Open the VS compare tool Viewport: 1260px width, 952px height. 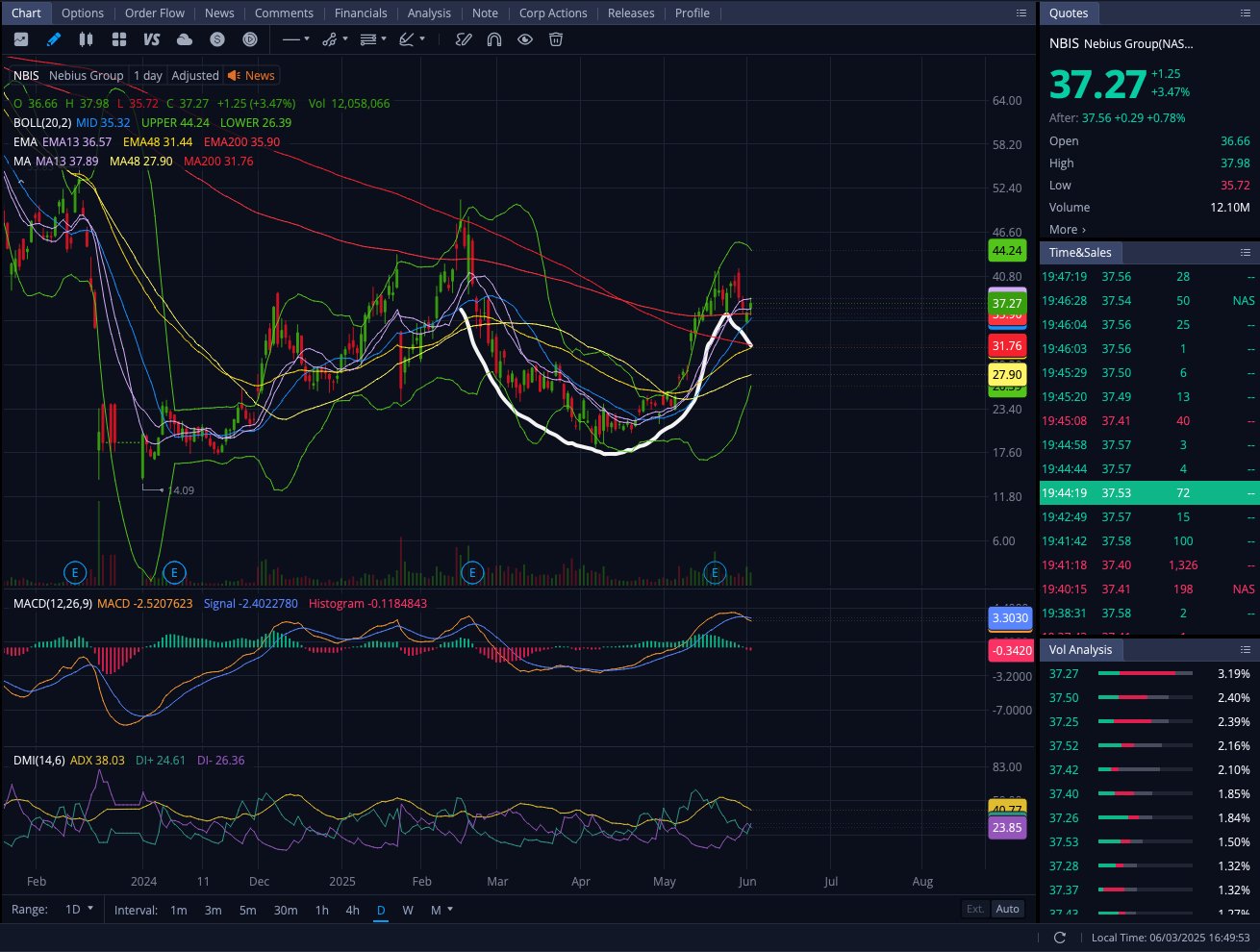[151, 39]
